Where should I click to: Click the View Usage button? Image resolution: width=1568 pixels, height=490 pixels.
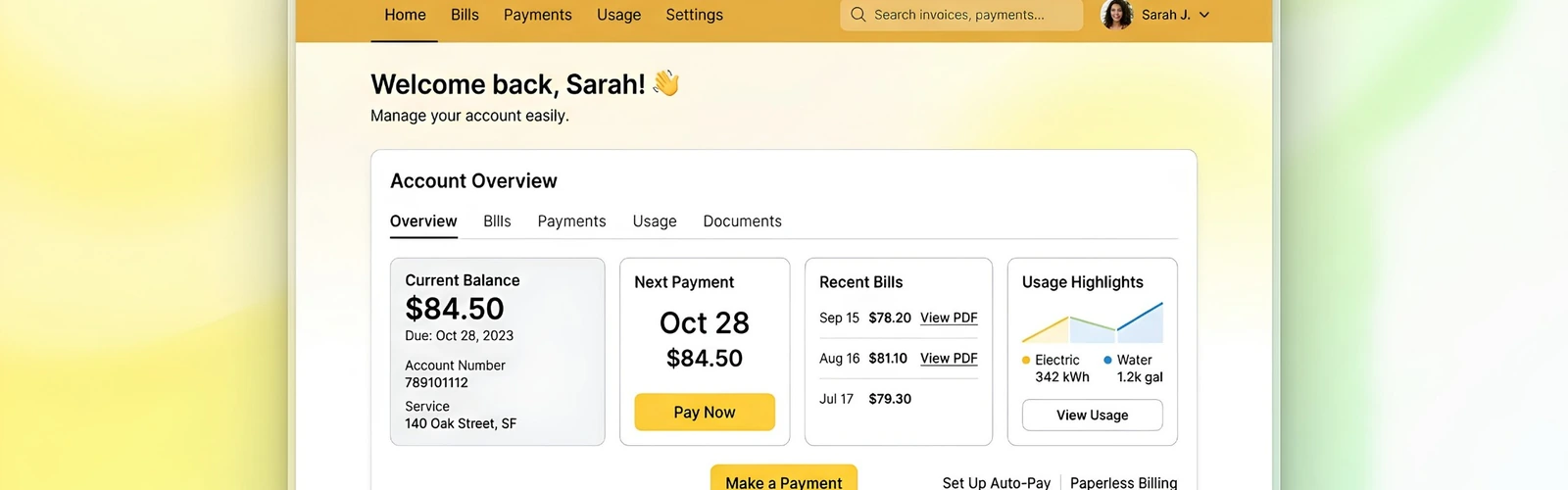tap(1092, 416)
